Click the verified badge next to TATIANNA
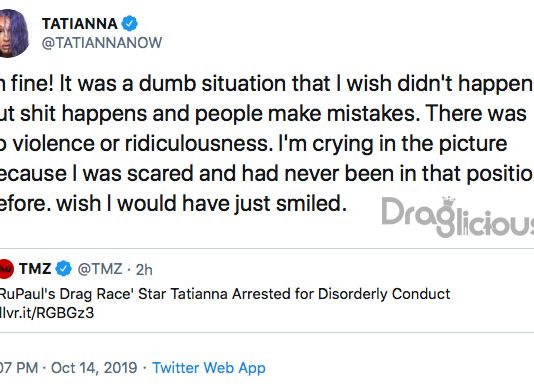This screenshot has height=391, width=534. point(129,24)
